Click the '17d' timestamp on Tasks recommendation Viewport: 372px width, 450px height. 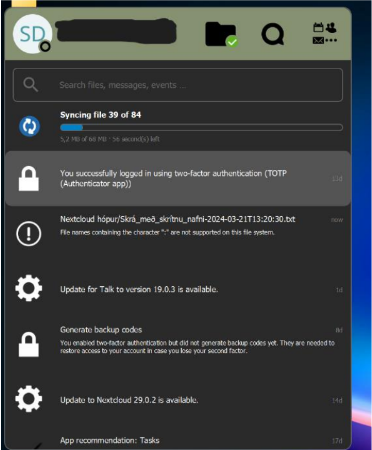[337, 441]
